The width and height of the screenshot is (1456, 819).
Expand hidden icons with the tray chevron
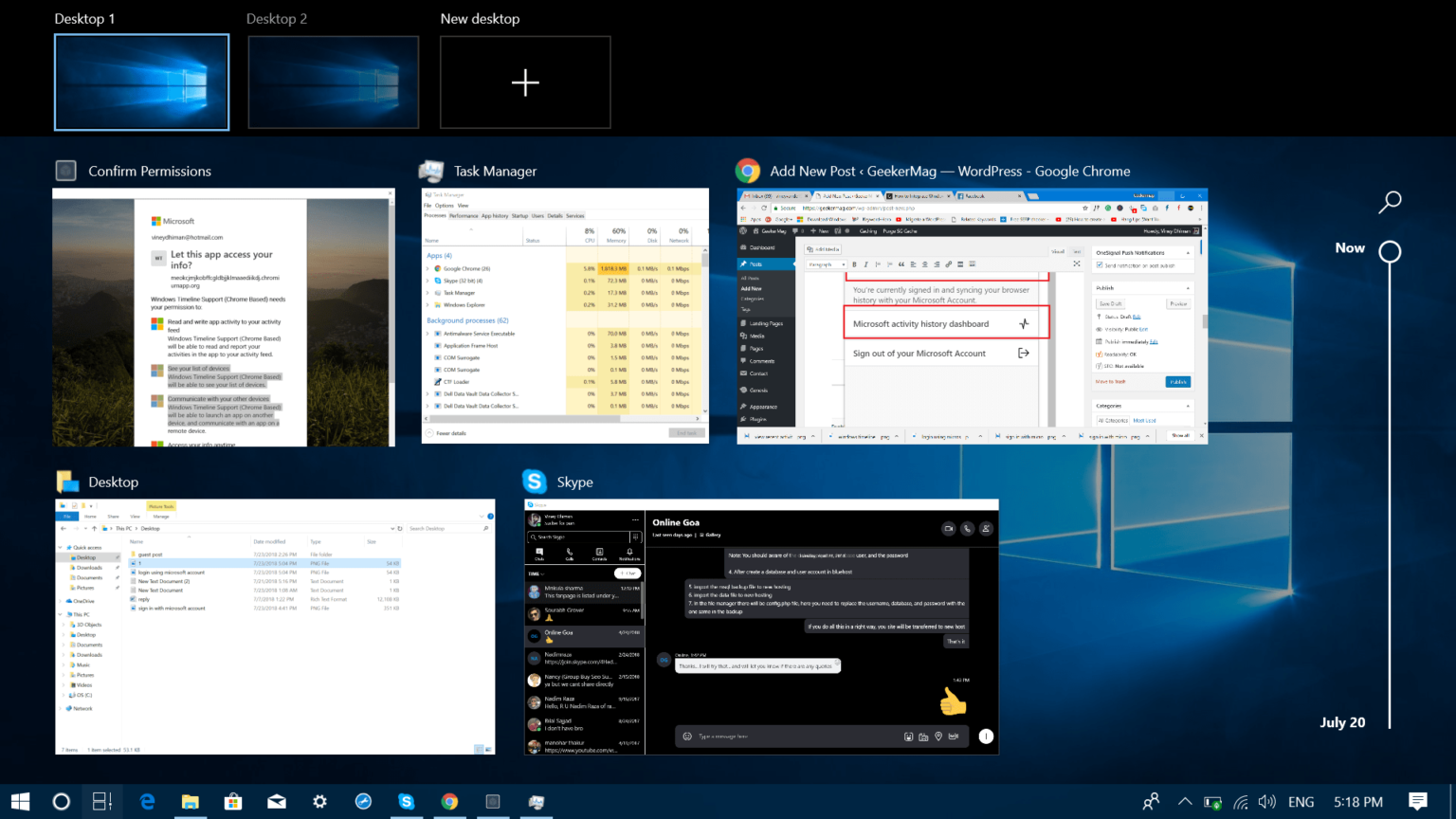click(1185, 801)
